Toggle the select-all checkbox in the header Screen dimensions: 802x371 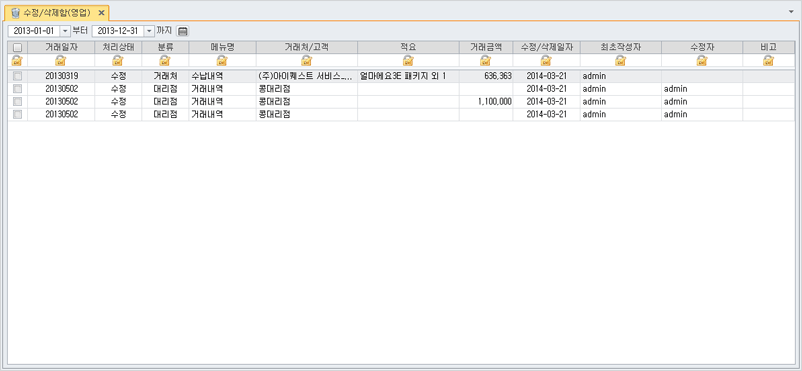click(x=17, y=48)
